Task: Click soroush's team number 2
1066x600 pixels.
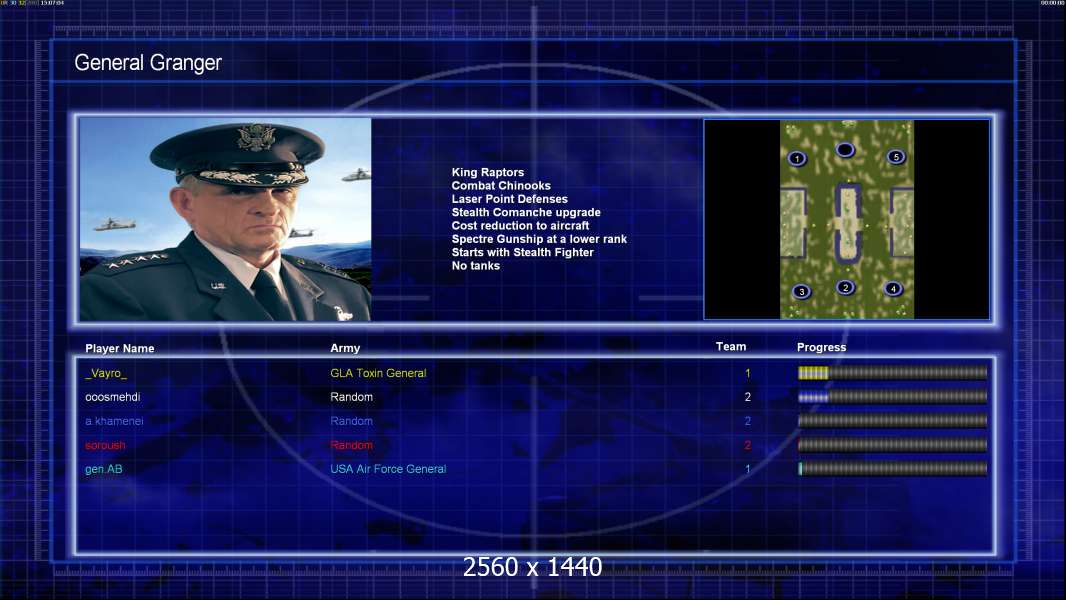Action: pyautogui.click(x=748, y=445)
